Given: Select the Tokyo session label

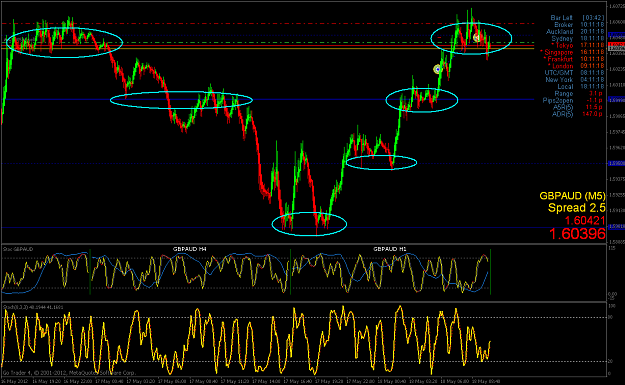Looking at the screenshot, I should (x=562, y=45).
